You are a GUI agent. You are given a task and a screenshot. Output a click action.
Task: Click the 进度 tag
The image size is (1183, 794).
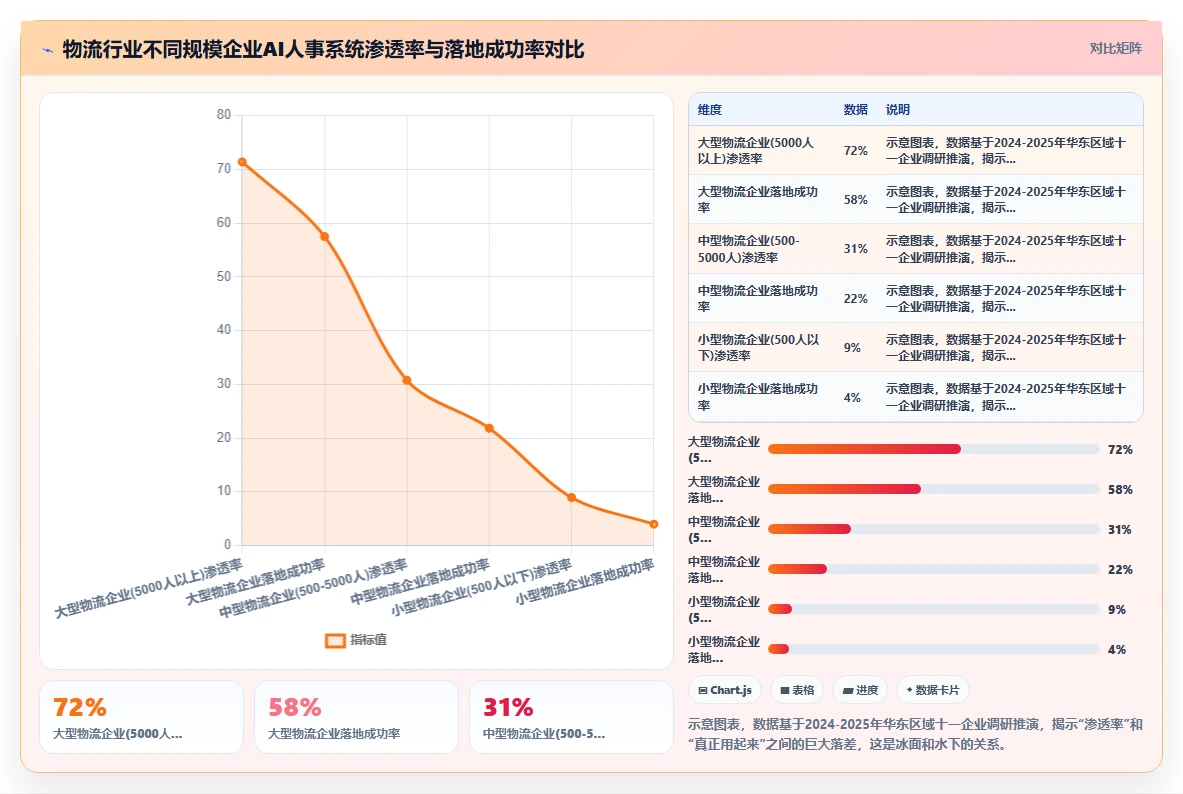tap(860, 690)
